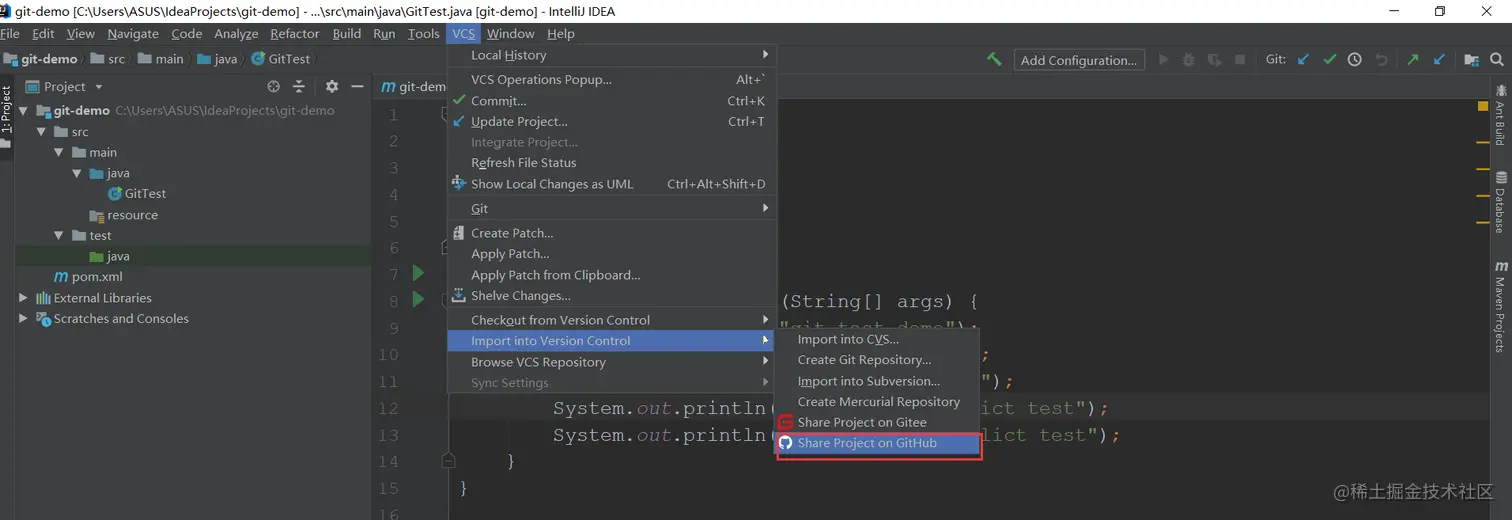The height and width of the screenshot is (520, 1512).
Task: Open the Git submenu in VCS menu
Action: pyautogui.click(x=612, y=208)
